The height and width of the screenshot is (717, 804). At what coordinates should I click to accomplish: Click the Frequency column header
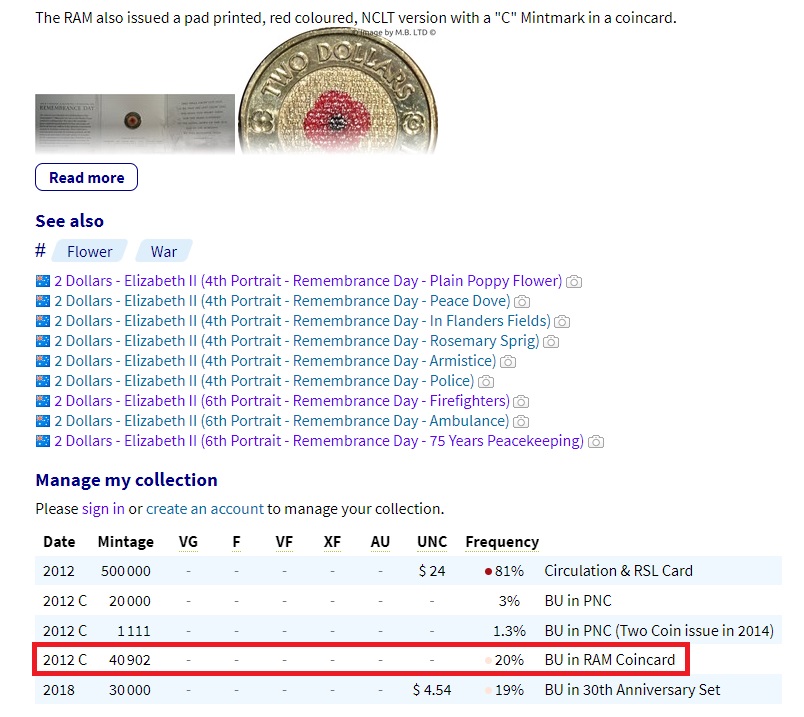coord(502,542)
